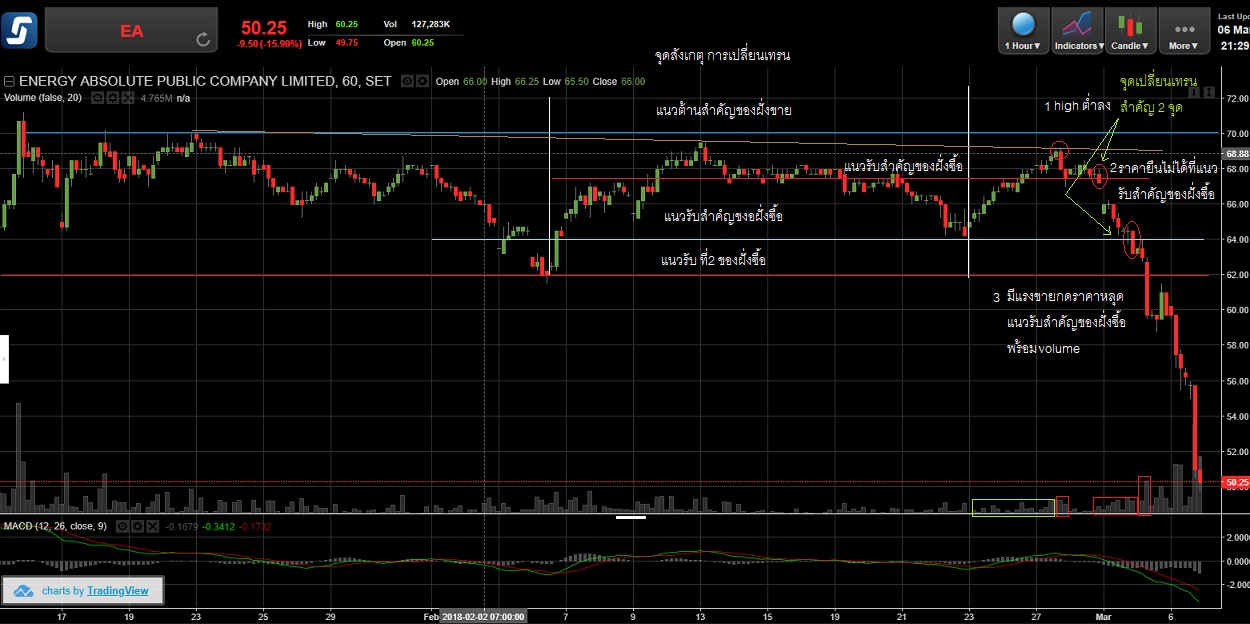Open Energy Absolute series settings gear

(x=423, y=82)
